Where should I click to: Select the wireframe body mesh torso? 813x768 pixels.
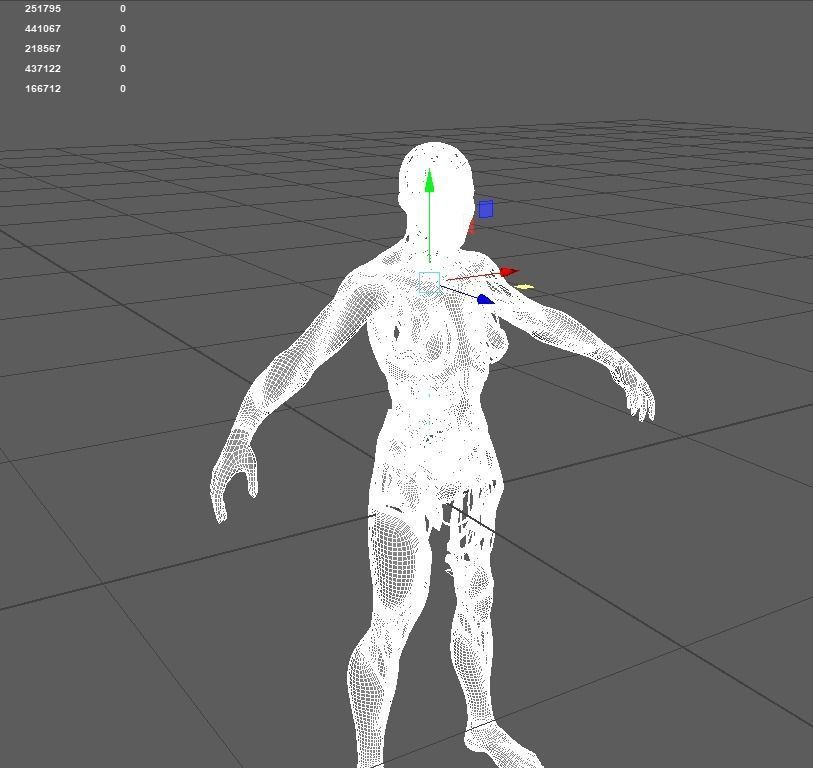tap(436, 363)
